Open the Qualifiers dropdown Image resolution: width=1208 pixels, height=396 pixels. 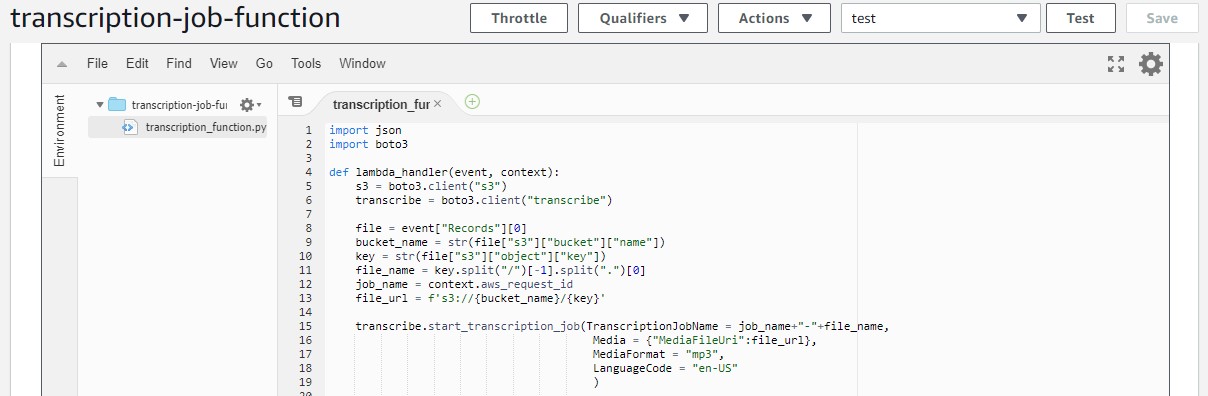click(643, 18)
